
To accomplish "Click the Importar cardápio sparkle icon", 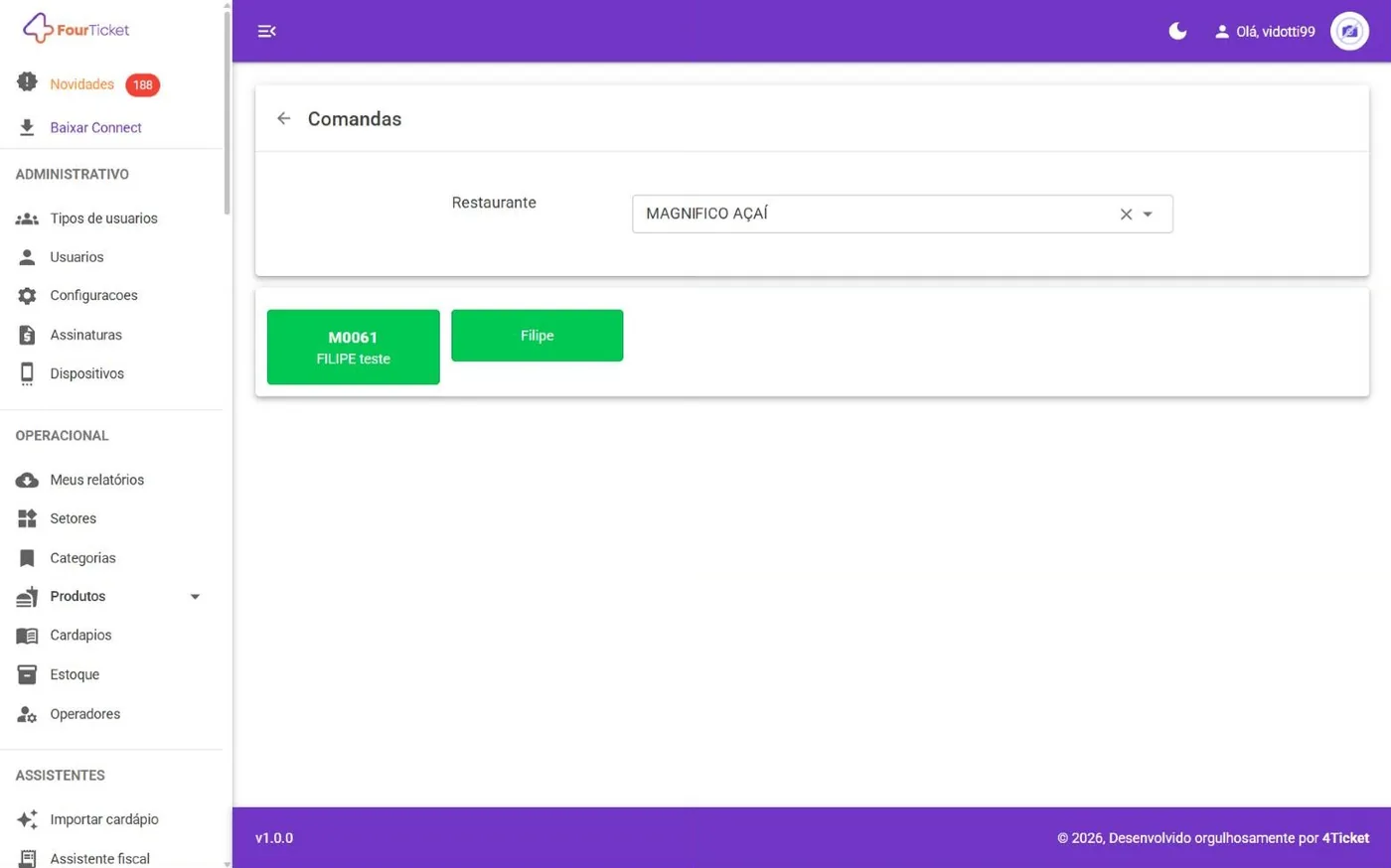I will coord(27,819).
